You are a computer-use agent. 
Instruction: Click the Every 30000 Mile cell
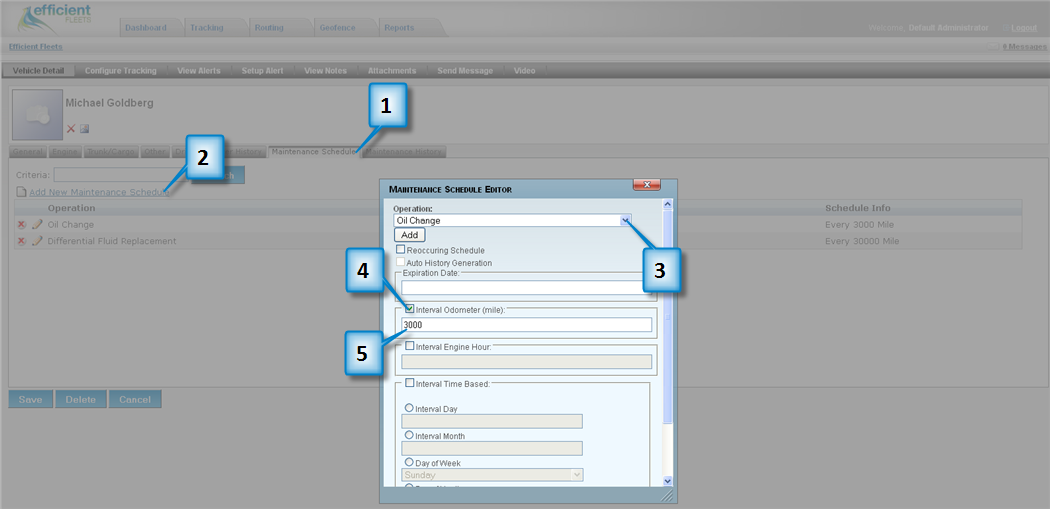click(x=862, y=241)
